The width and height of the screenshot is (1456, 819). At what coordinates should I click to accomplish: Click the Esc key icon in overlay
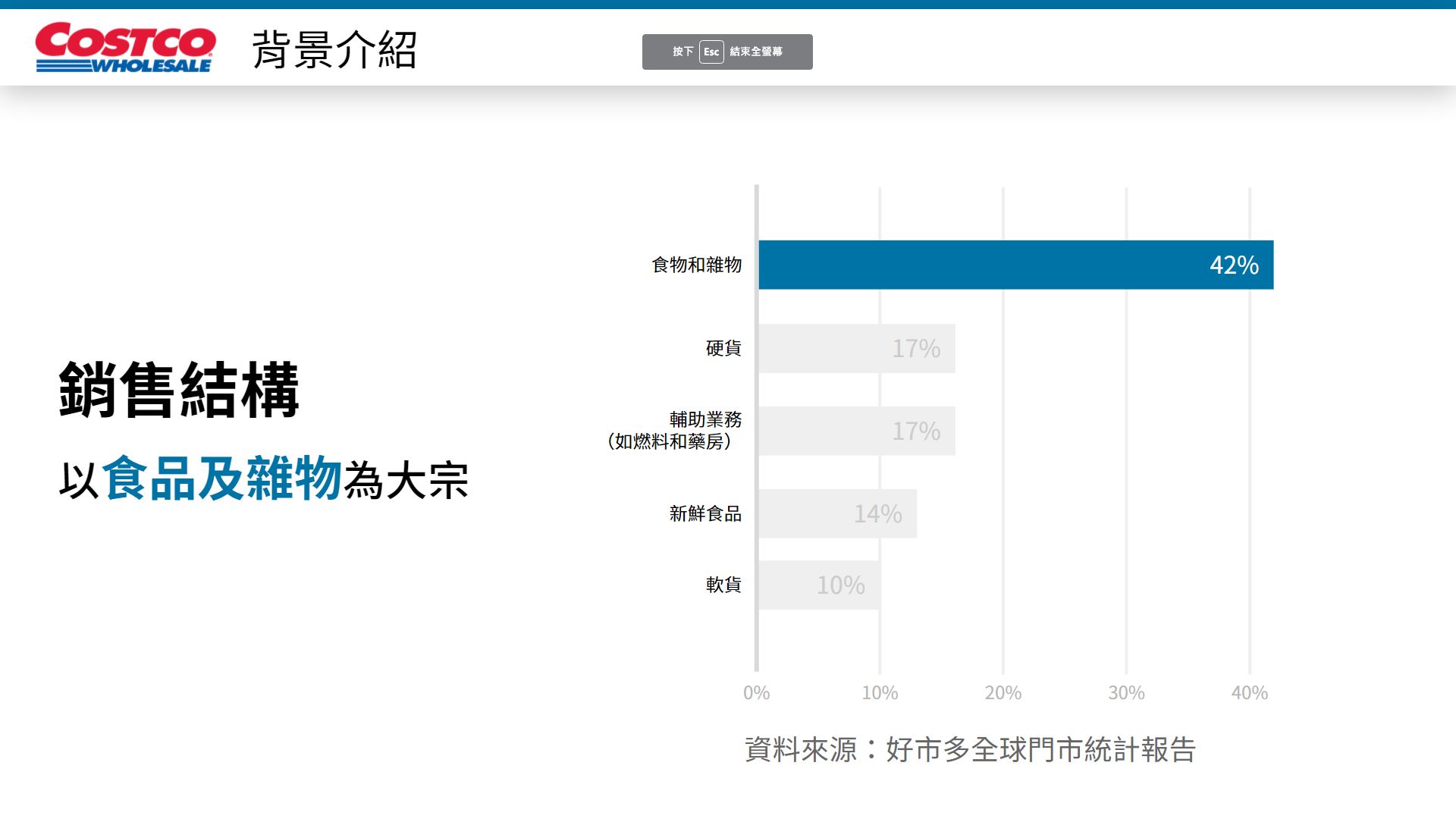tap(711, 52)
